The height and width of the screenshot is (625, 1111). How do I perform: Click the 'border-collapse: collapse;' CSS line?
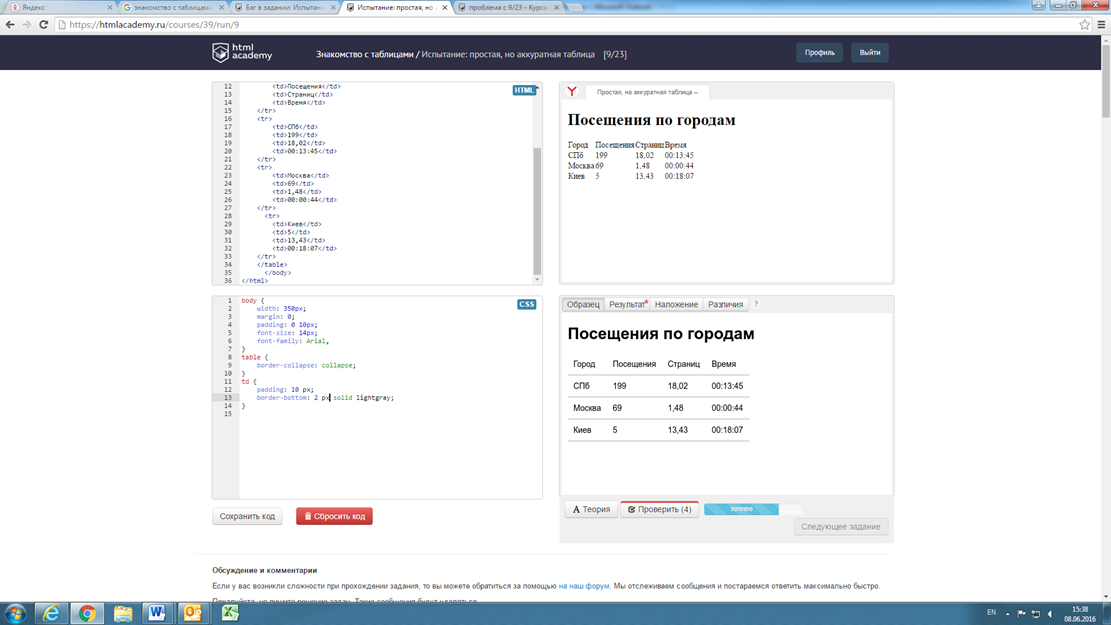tap(306, 365)
